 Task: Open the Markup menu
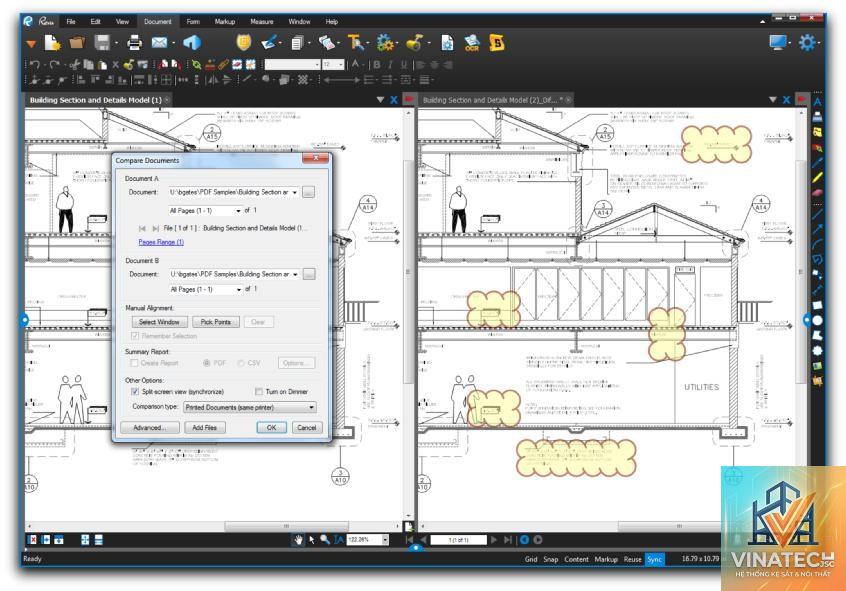(x=224, y=22)
